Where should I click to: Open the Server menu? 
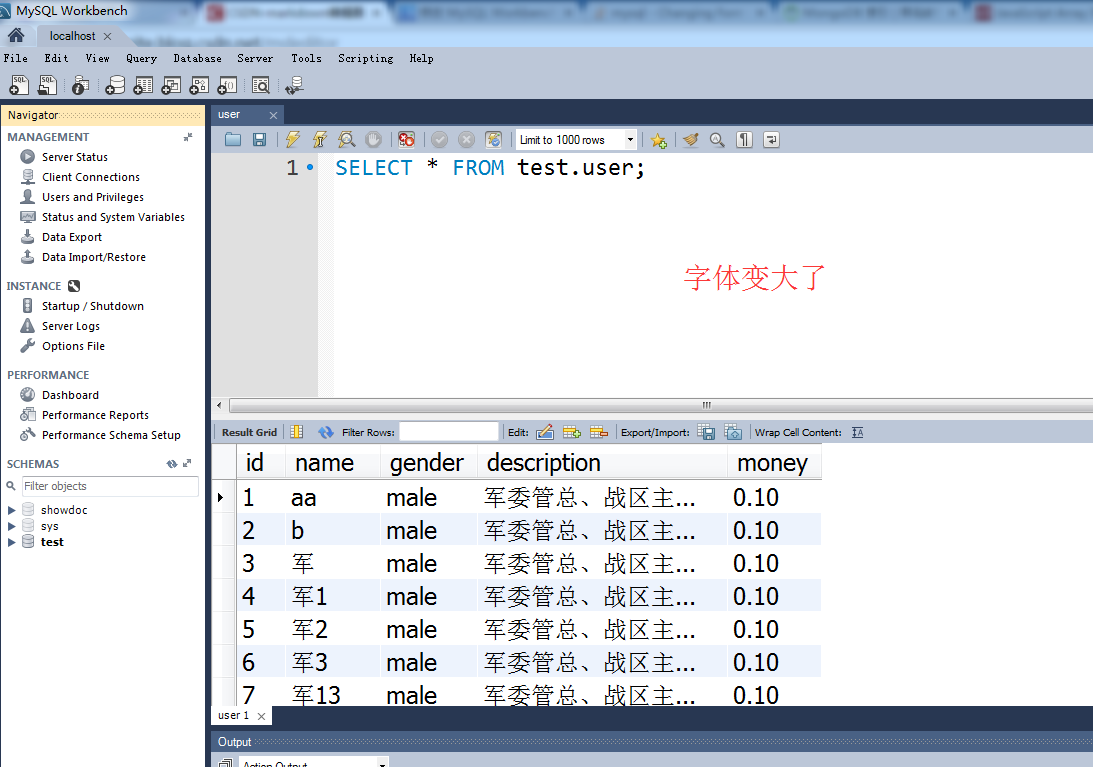point(254,59)
